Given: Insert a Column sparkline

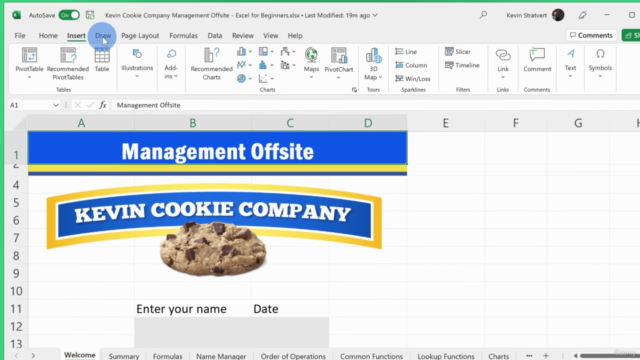Looking at the screenshot, I should point(411,65).
